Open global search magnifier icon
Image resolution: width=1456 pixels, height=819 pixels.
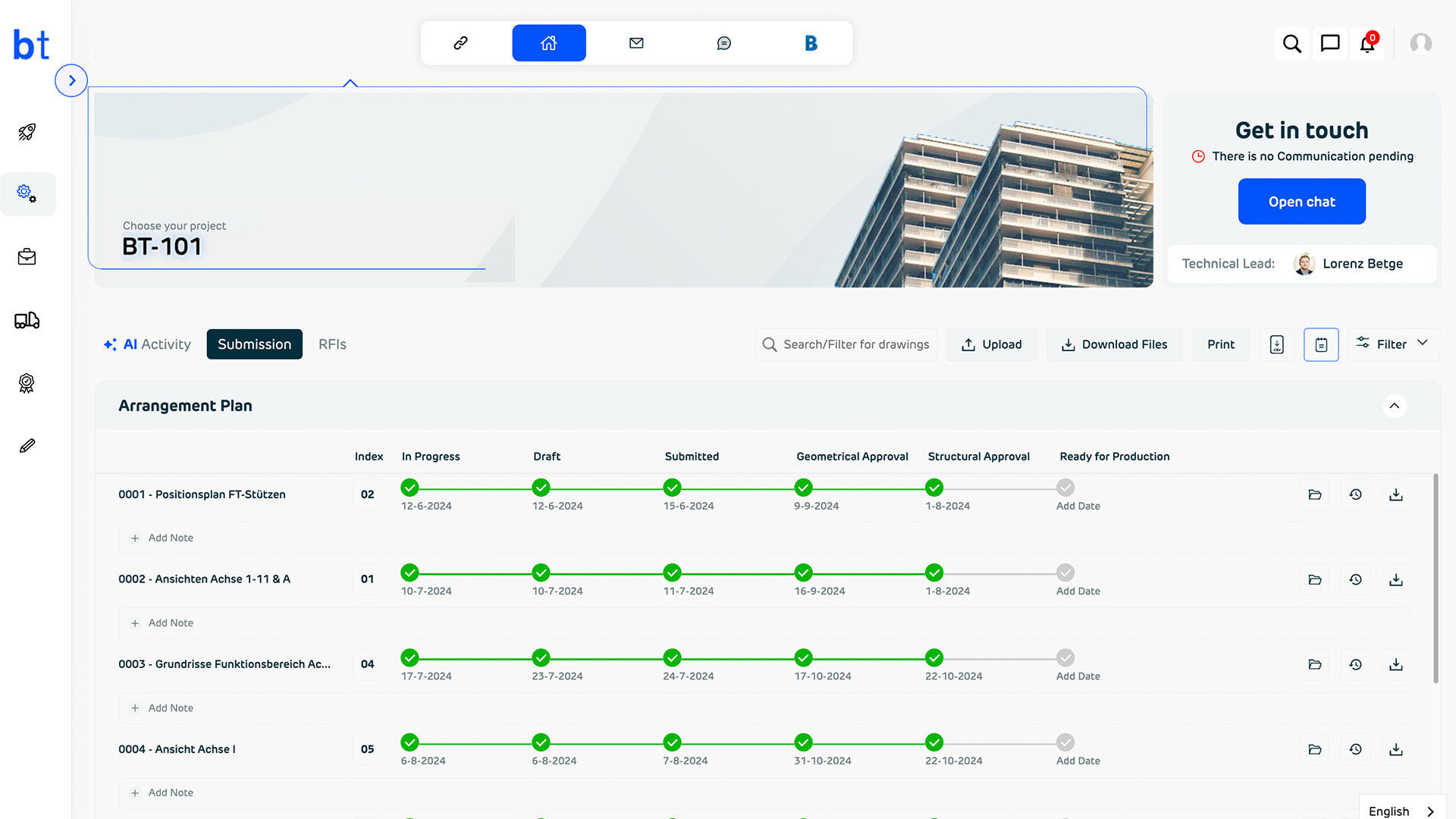pos(1292,43)
